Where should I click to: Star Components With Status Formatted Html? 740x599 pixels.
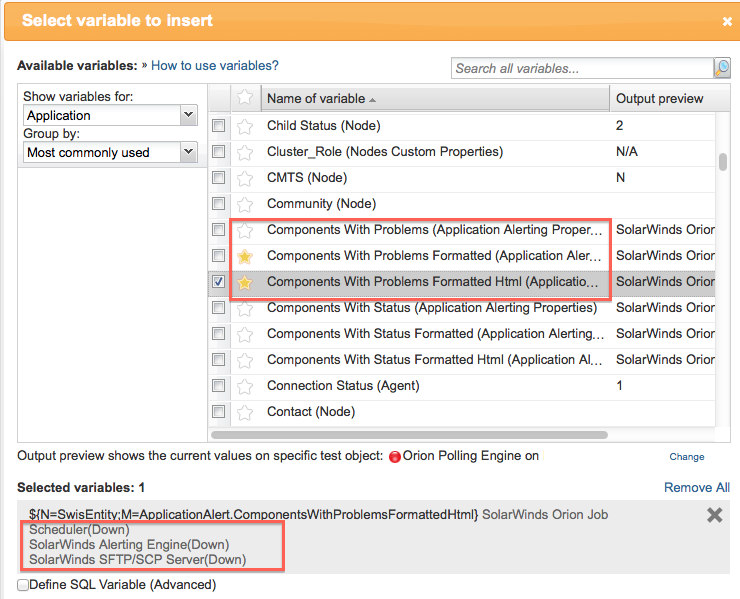click(x=245, y=361)
